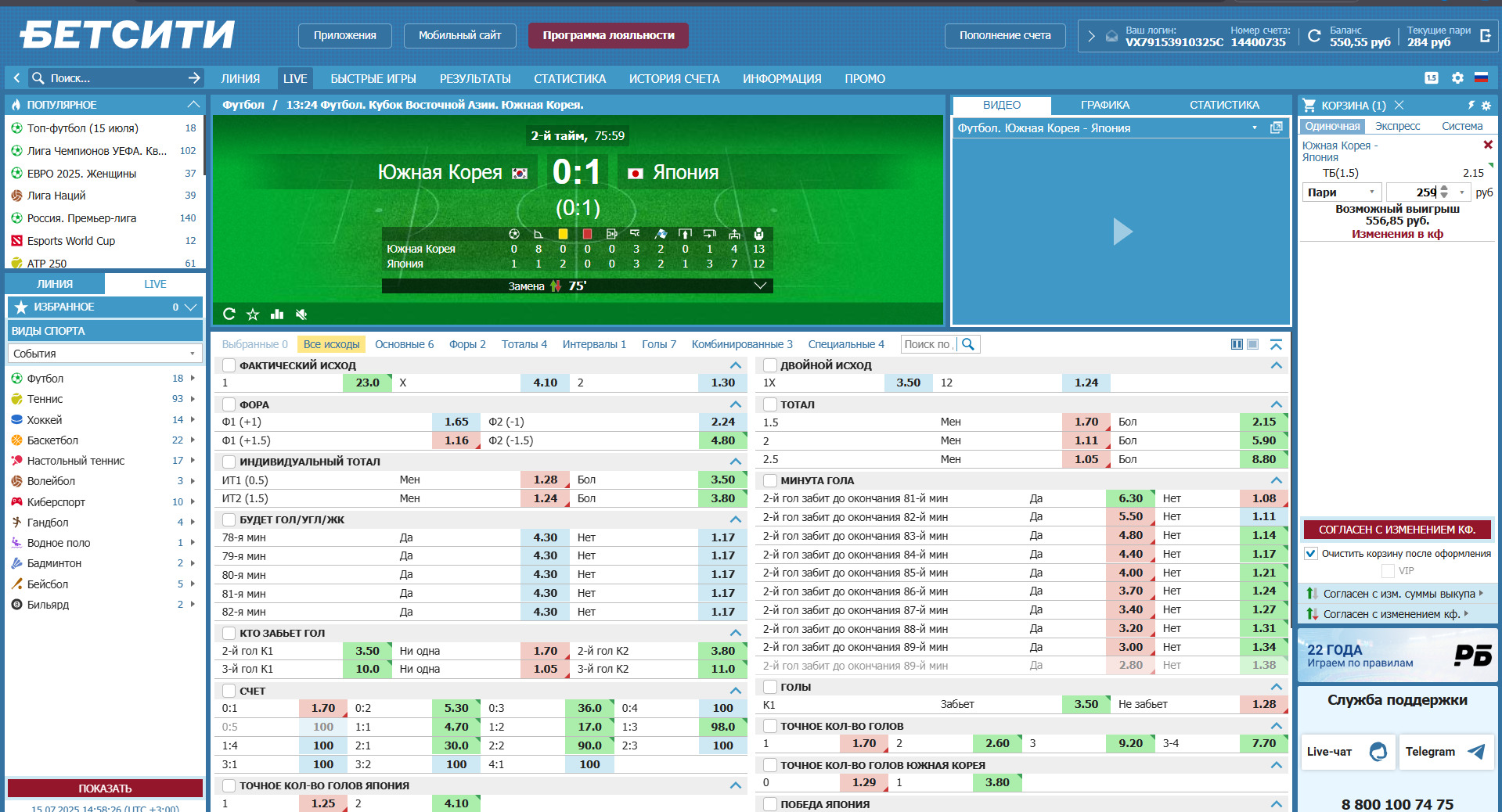Click the Russian flag language icon
The width and height of the screenshot is (1502, 812).
coord(1481,78)
